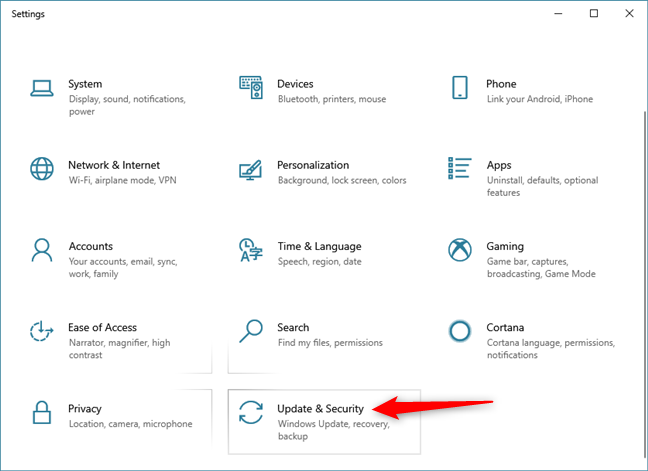This screenshot has height=471, width=648.
Task: Go to the Gaming settings label
Action: 505,247
